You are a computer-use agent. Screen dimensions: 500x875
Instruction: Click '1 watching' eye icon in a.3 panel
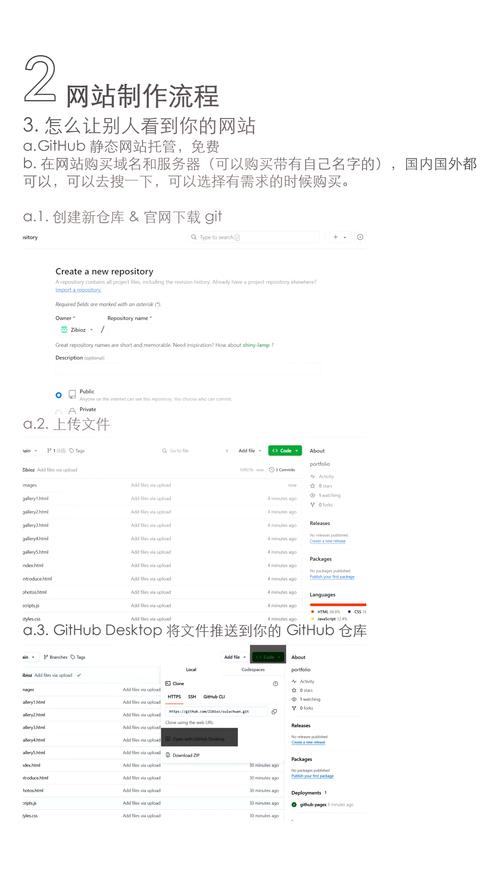coord(294,699)
